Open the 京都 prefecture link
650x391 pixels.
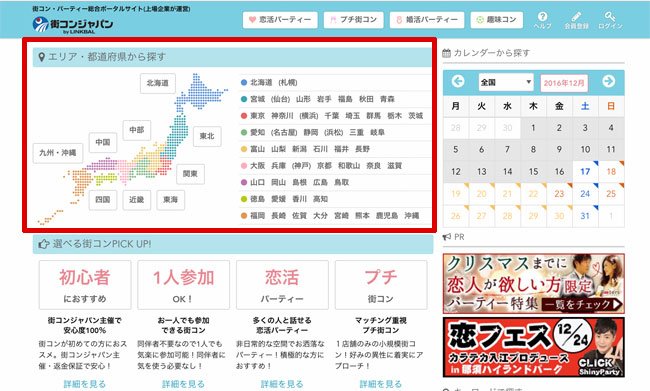pyautogui.click(x=324, y=165)
